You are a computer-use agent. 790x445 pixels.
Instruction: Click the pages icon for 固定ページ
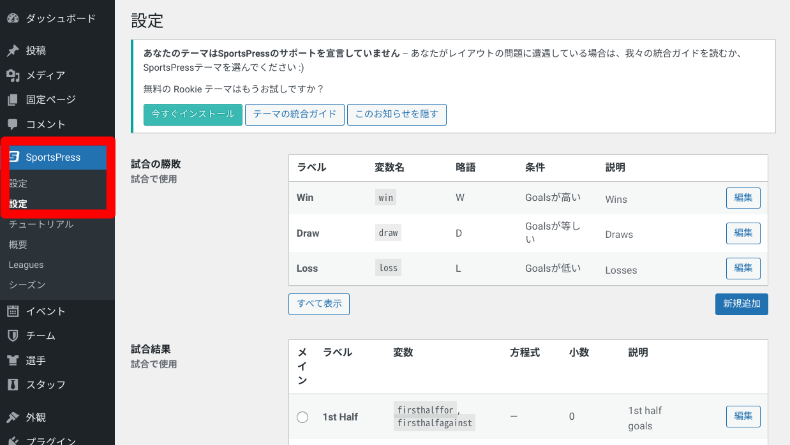[13, 100]
